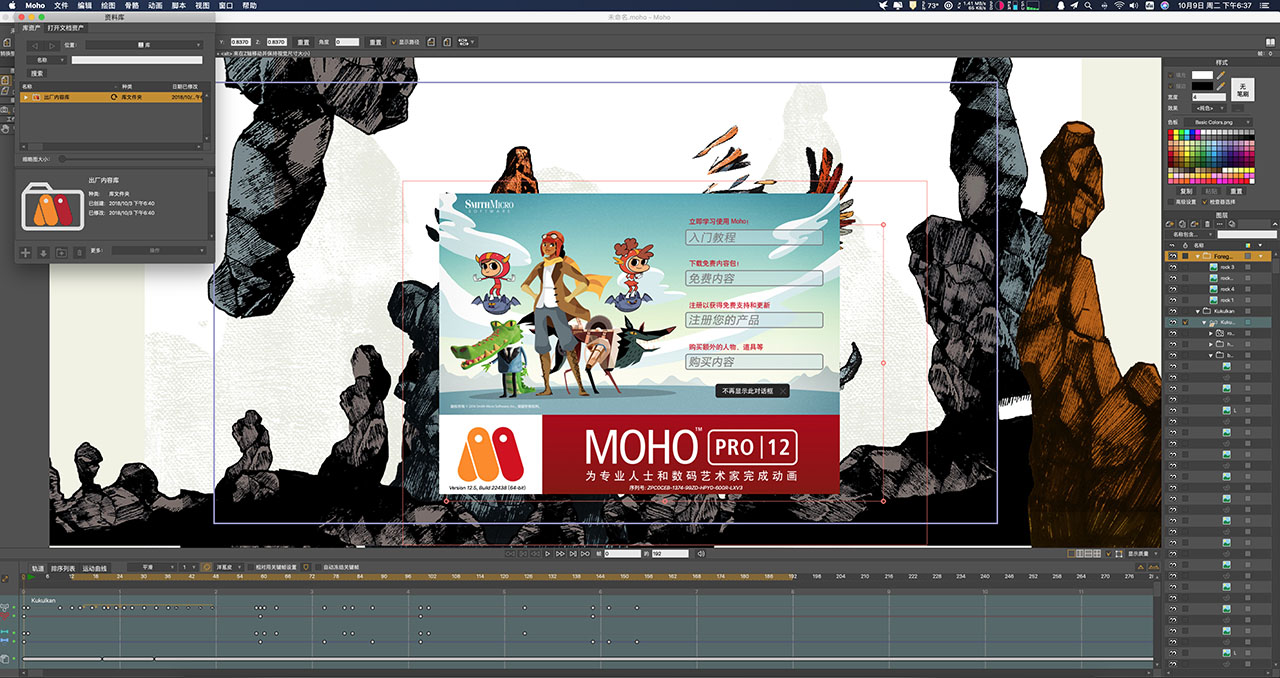
Task: Click the library forward navigation arrow
Action: (x=51, y=45)
